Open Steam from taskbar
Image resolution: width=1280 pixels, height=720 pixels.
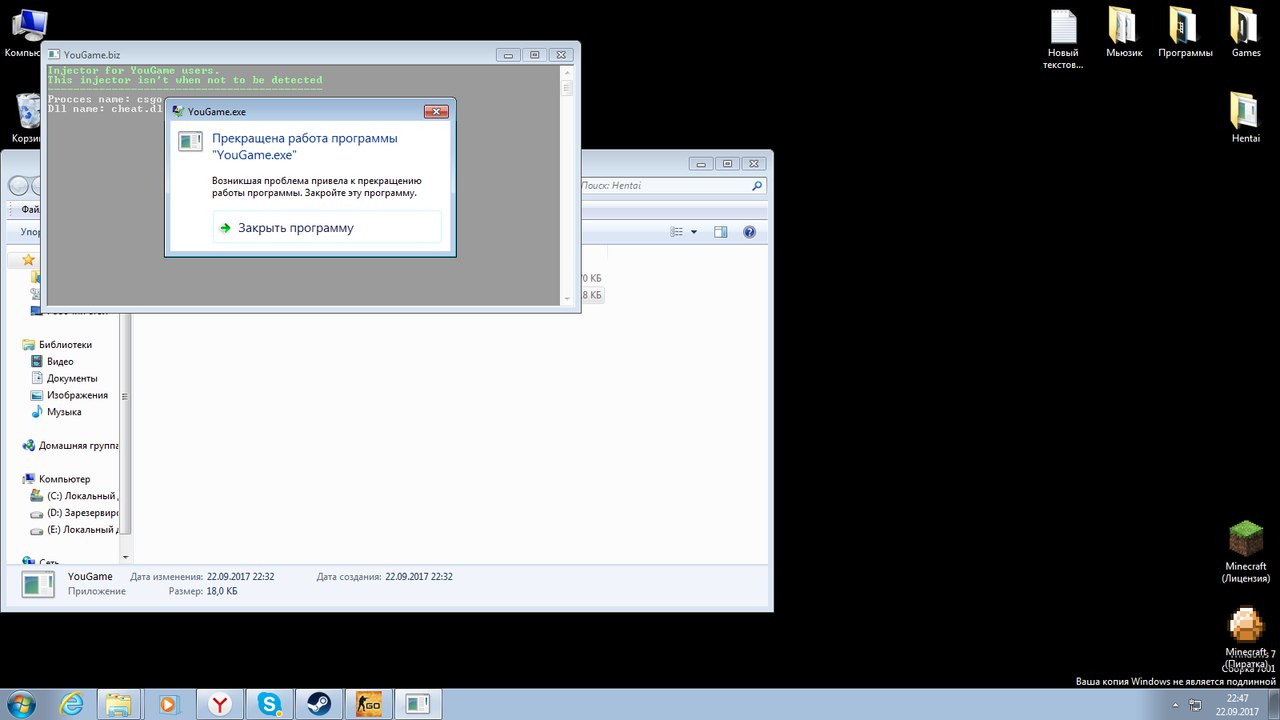[320, 704]
